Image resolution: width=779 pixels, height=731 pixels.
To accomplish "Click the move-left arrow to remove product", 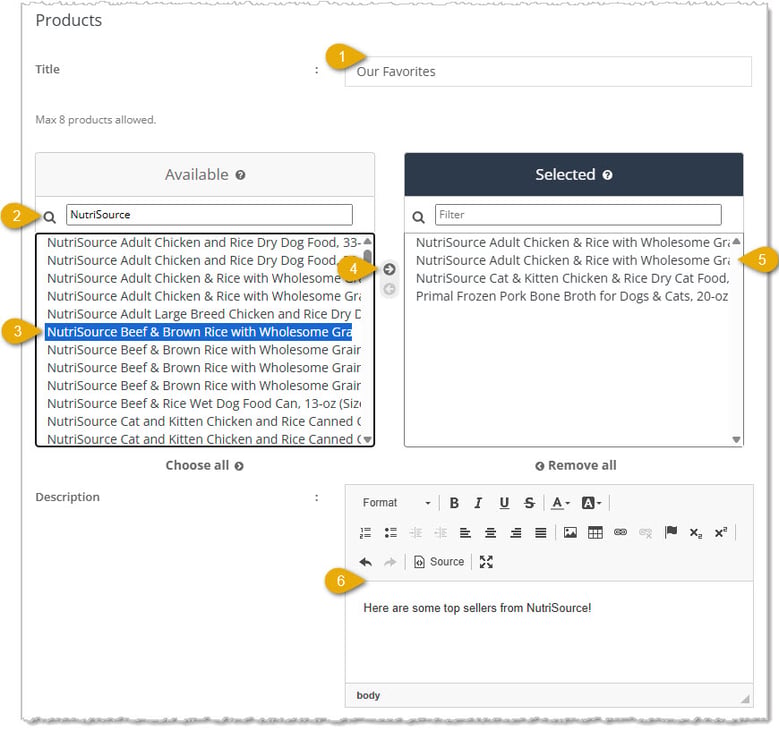I will (390, 289).
